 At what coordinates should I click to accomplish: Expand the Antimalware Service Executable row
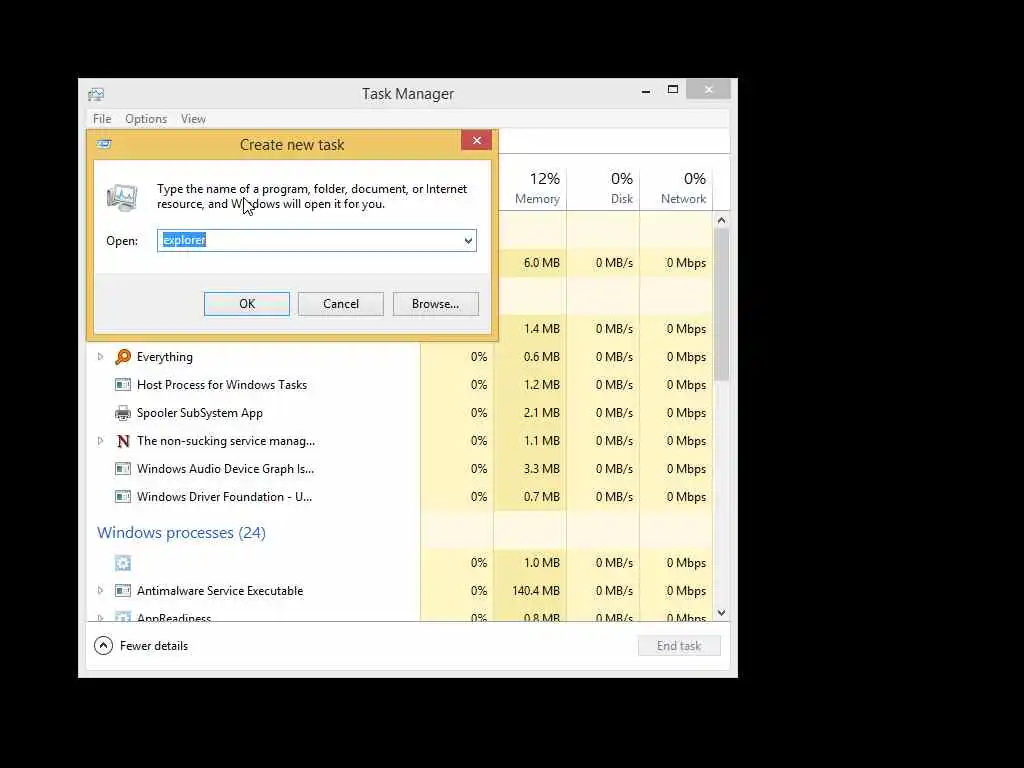(101, 590)
